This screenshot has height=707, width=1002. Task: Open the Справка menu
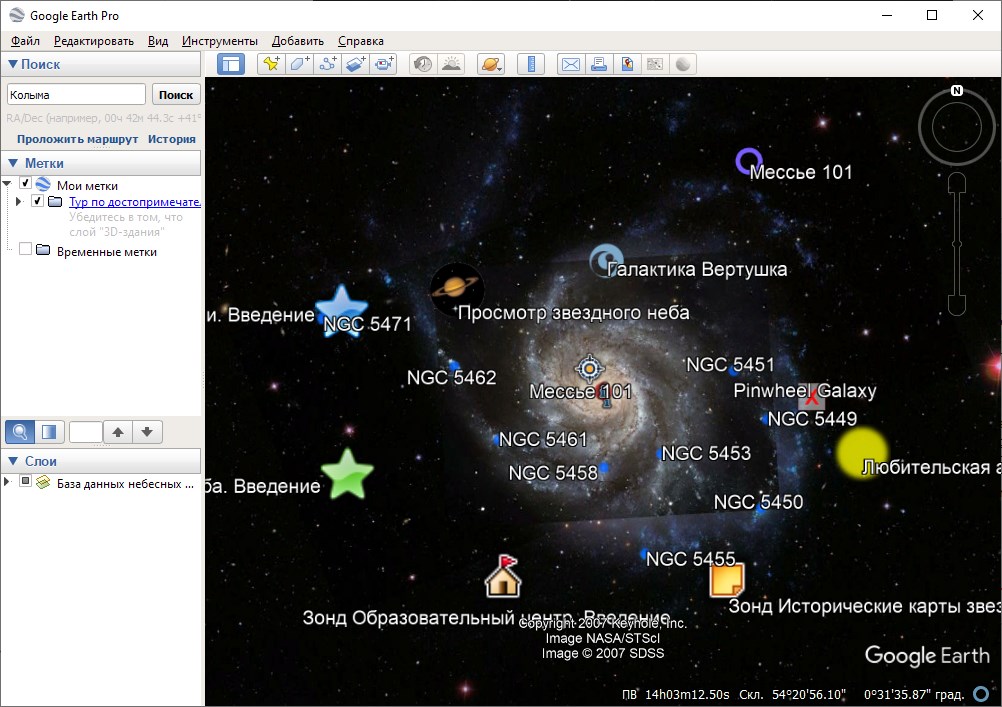[361, 41]
